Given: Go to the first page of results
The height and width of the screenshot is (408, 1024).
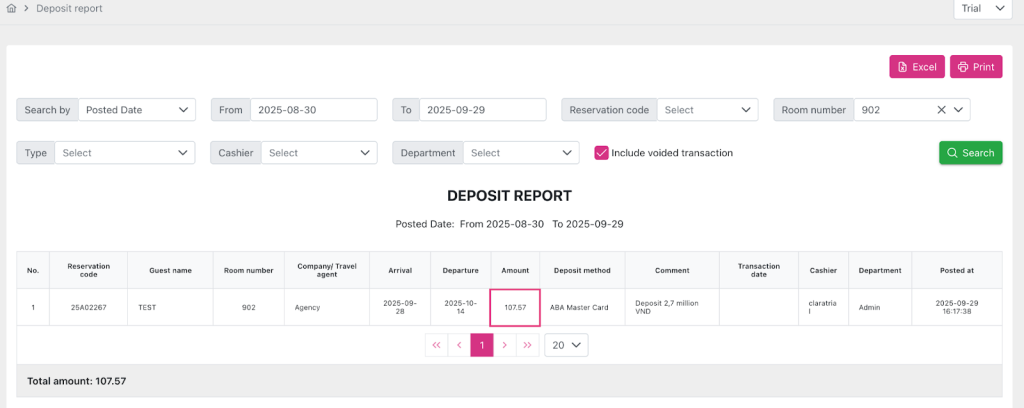Looking at the screenshot, I should coord(436,345).
